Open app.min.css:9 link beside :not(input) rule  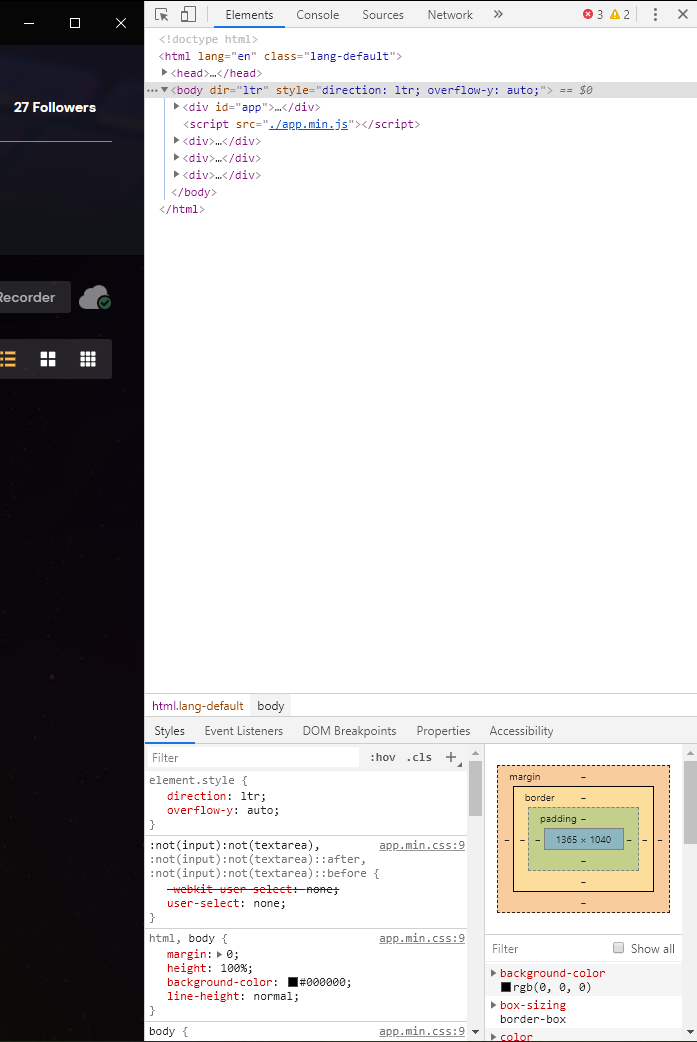(422, 845)
